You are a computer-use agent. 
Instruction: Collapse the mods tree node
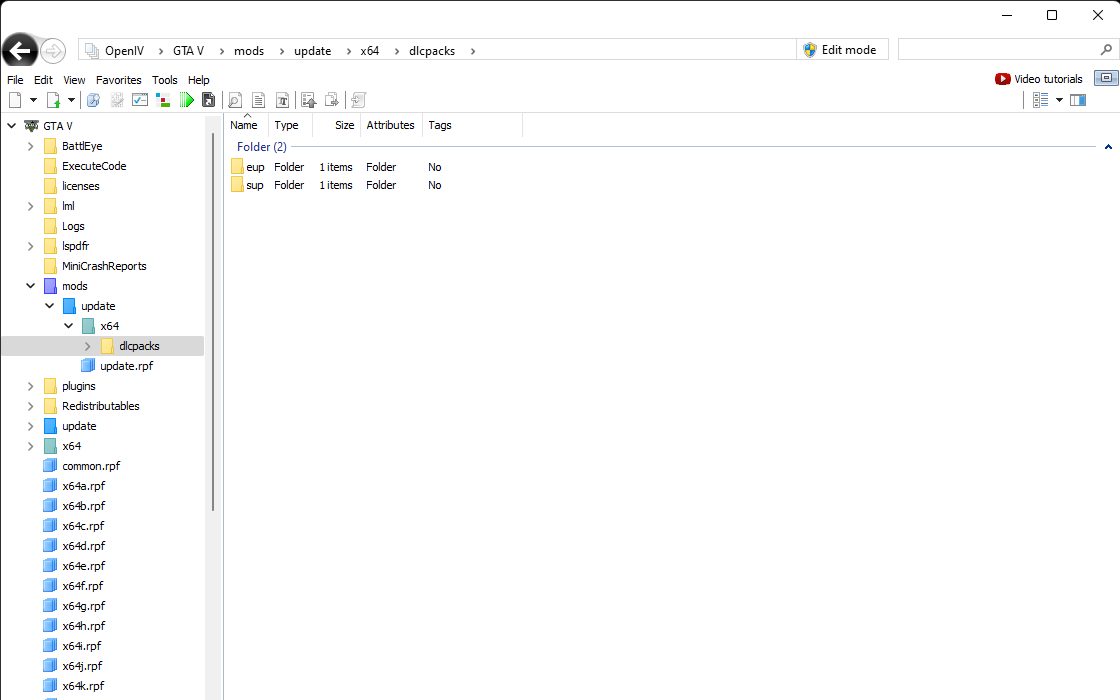pyautogui.click(x=31, y=286)
